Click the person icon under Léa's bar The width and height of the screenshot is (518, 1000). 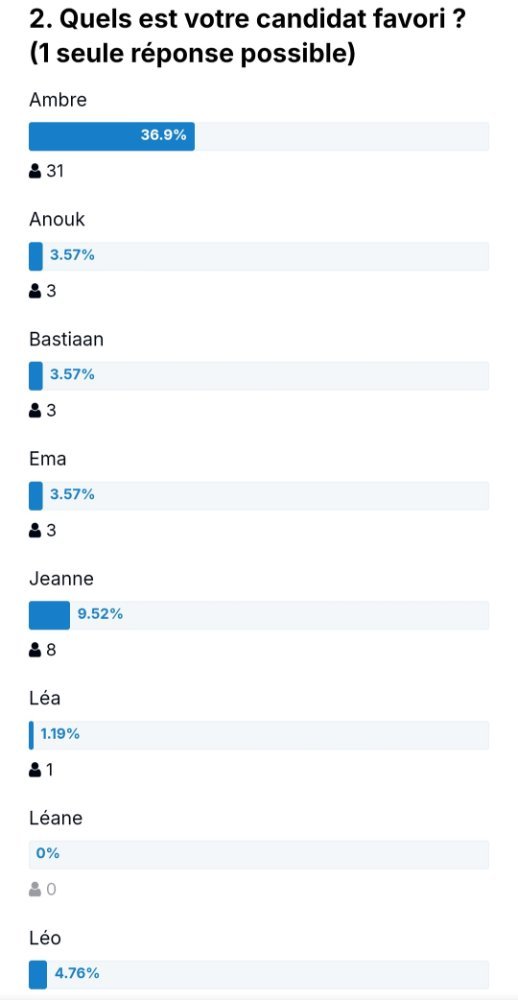tap(35, 770)
